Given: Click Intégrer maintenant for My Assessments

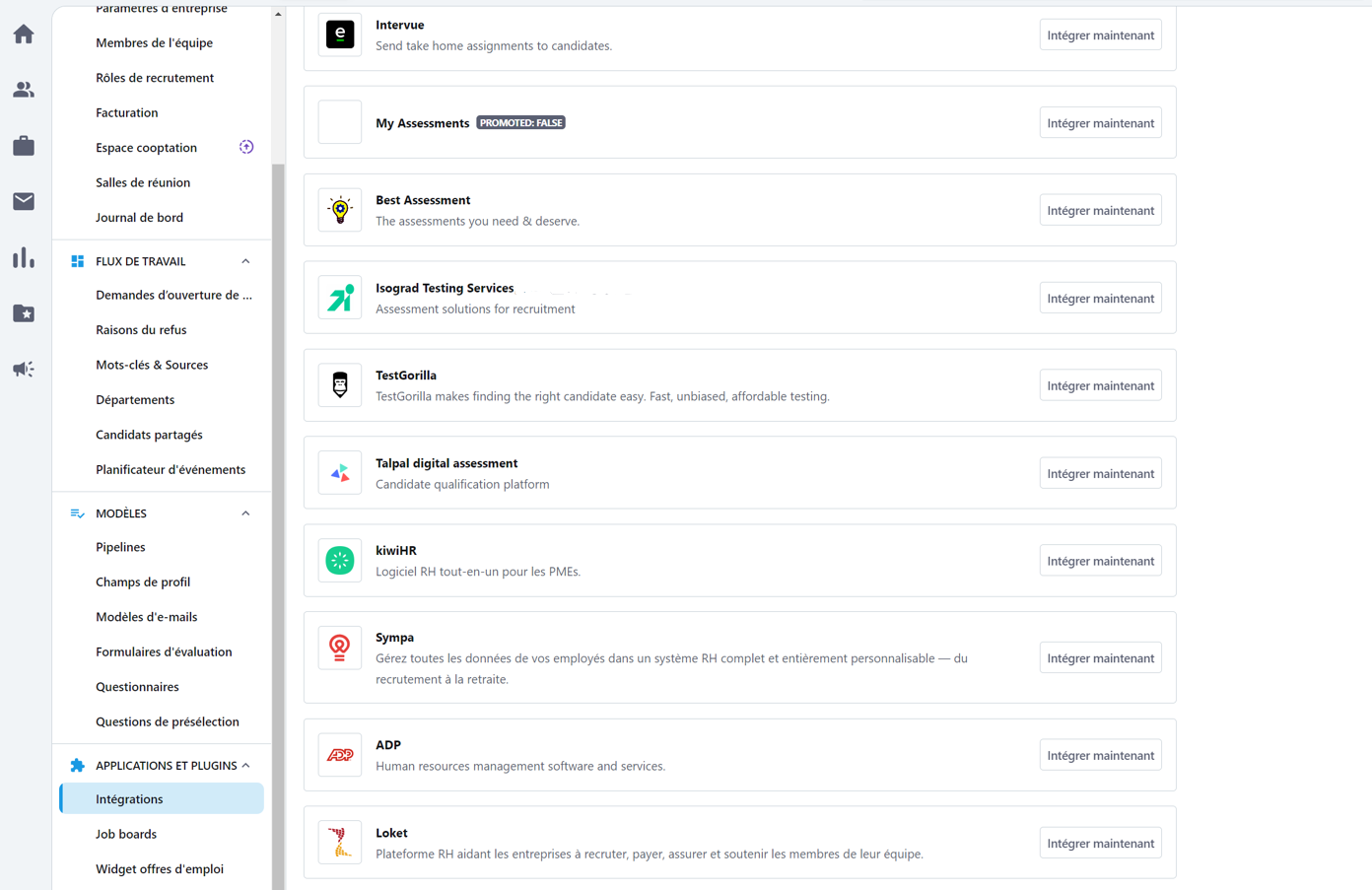Looking at the screenshot, I should click(1100, 123).
